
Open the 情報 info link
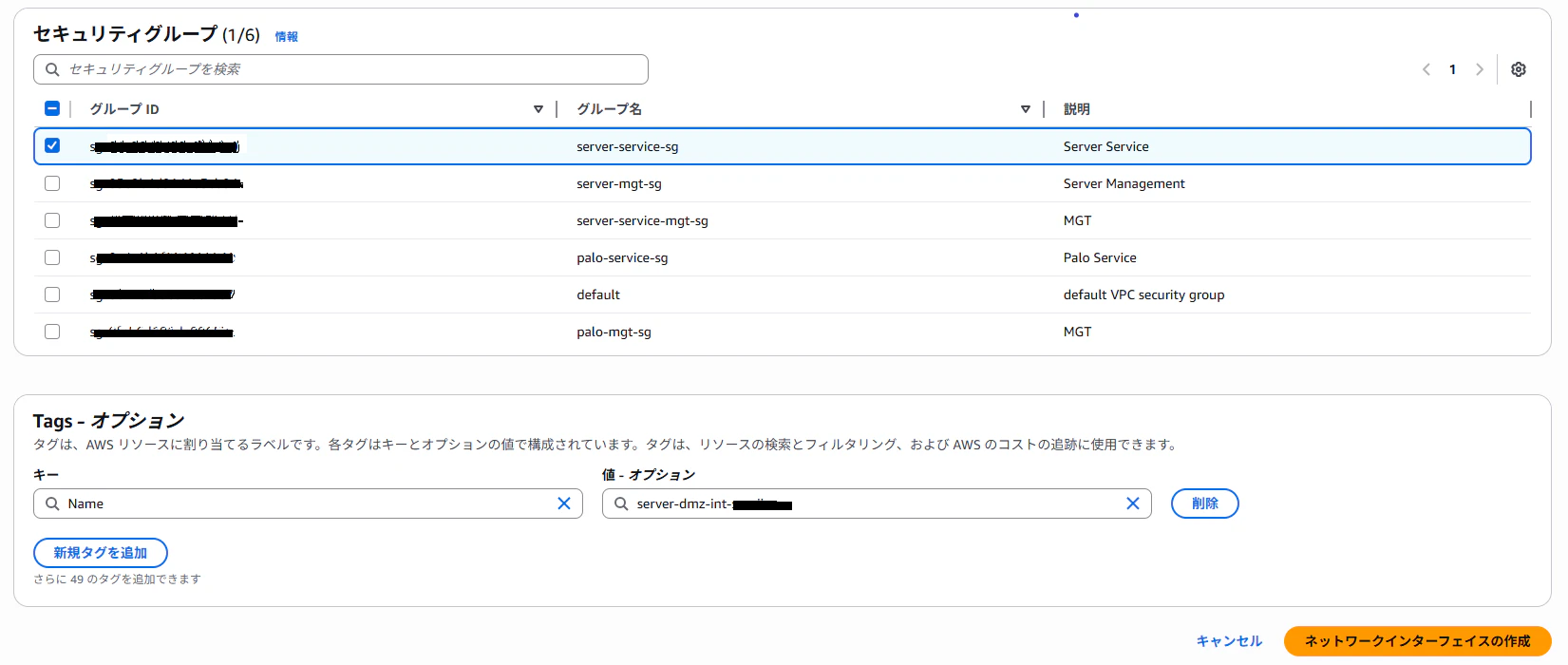[x=287, y=36]
